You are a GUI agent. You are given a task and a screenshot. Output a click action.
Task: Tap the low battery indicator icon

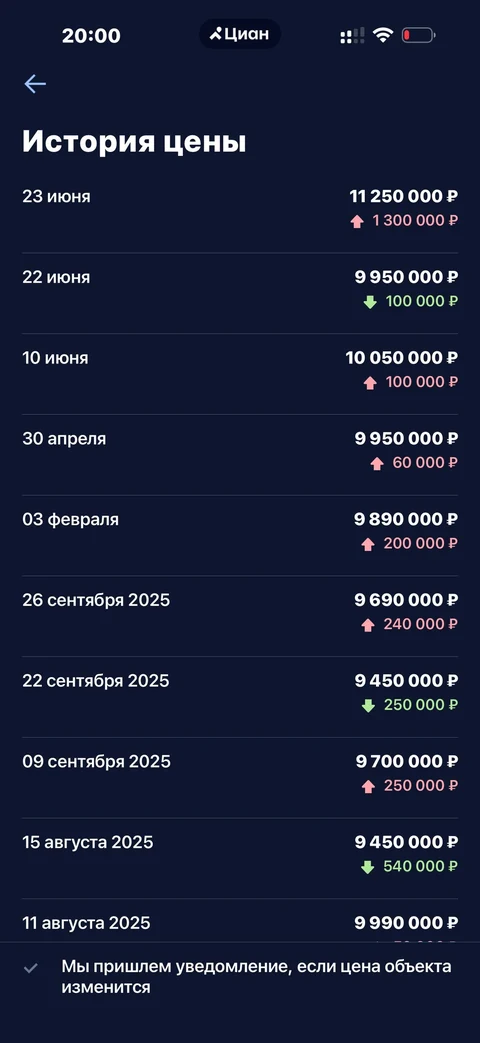point(418,35)
